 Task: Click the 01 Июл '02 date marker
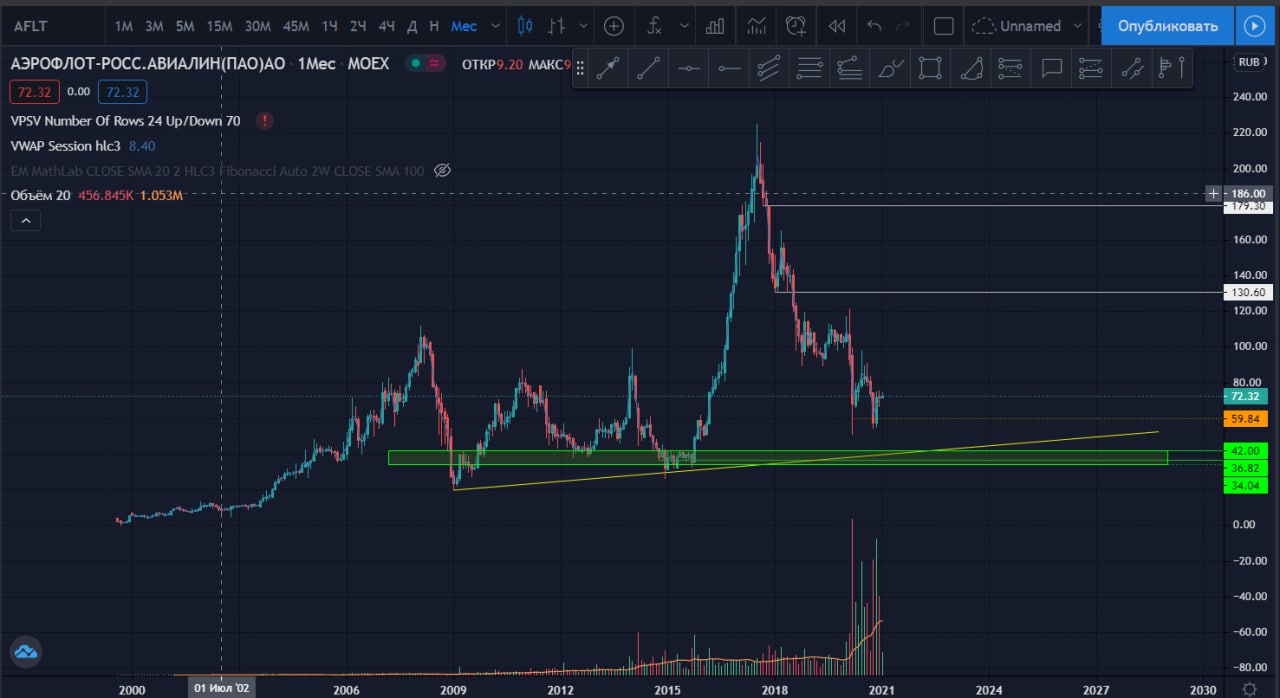coord(221,688)
